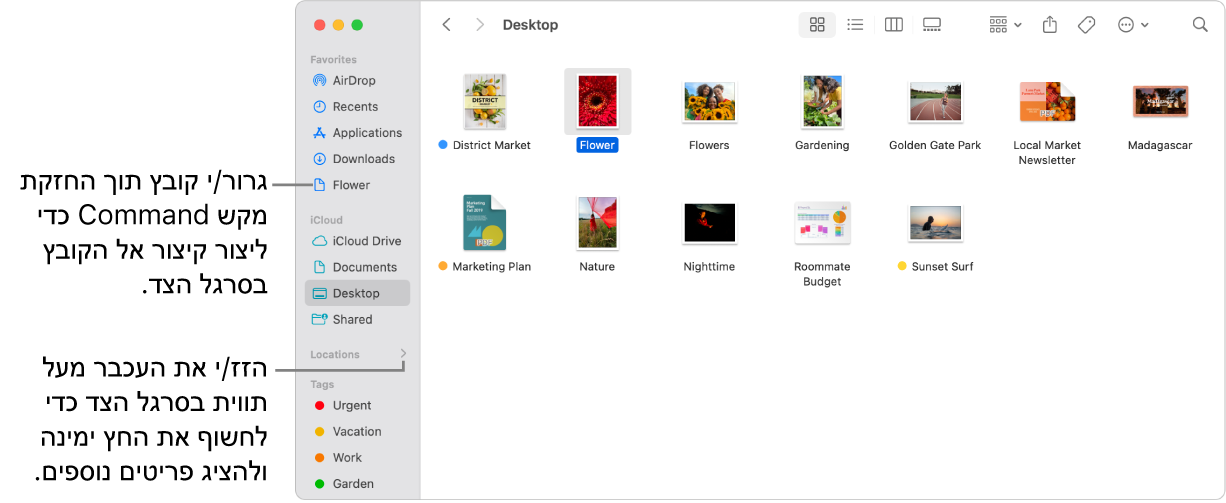Open the Group By dropdown
The image size is (1226, 503).
click(1005, 25)
